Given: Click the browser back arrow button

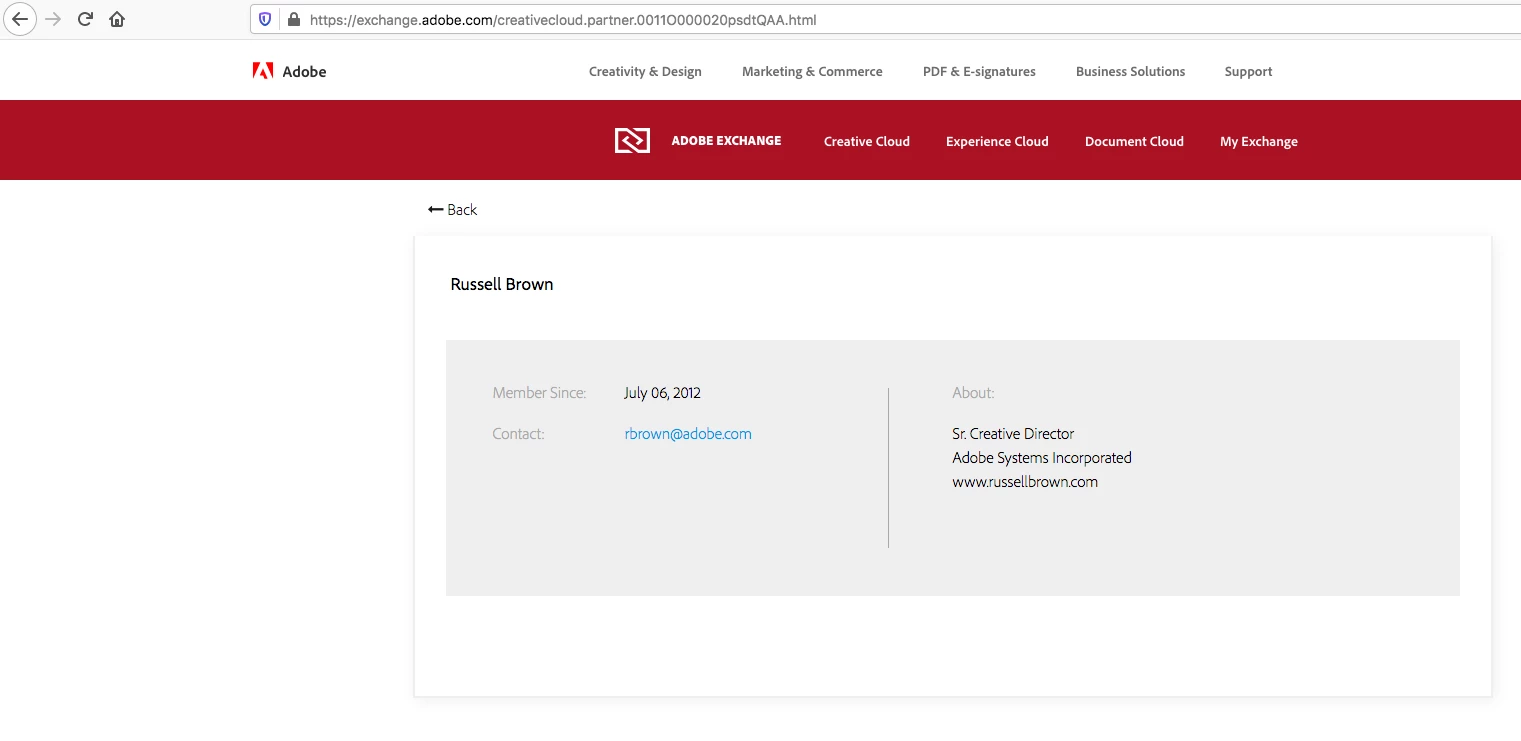Looking at the screenshot, I should click(20, 19).
